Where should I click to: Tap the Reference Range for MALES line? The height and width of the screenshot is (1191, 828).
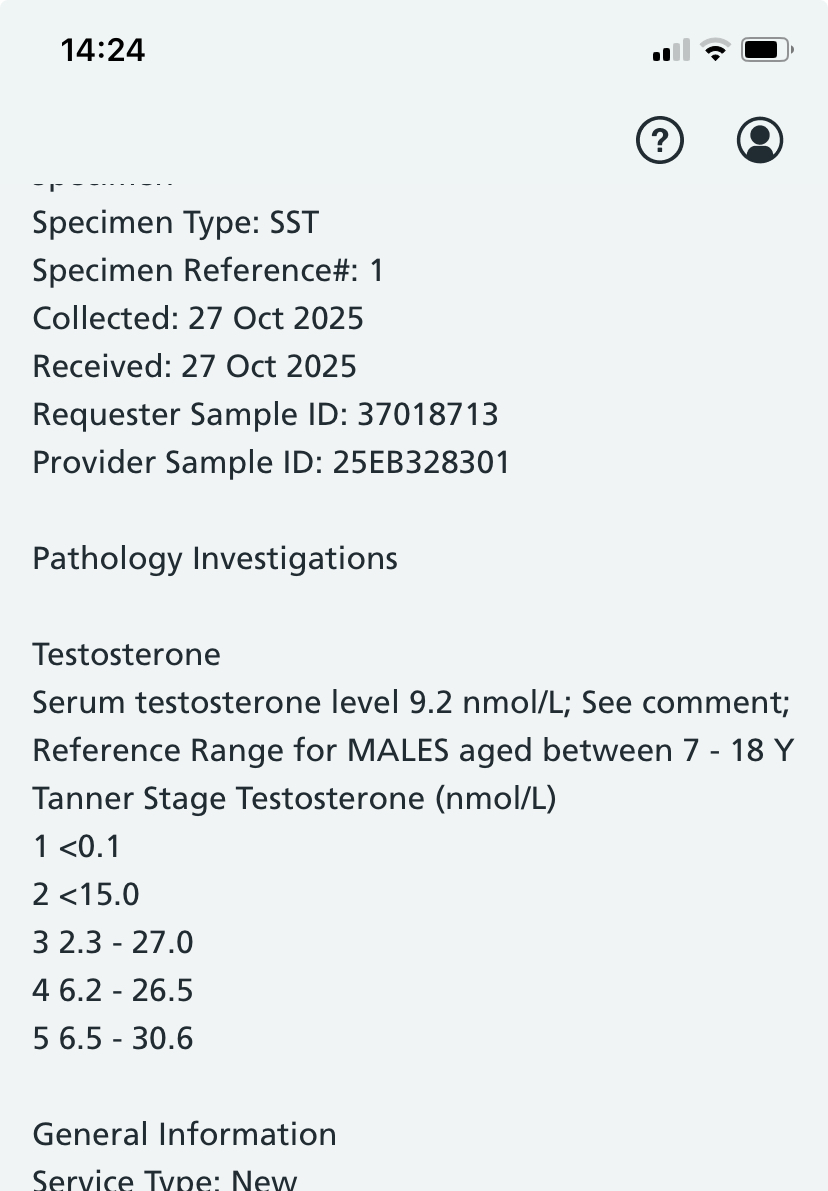click(x=413, y=750)
